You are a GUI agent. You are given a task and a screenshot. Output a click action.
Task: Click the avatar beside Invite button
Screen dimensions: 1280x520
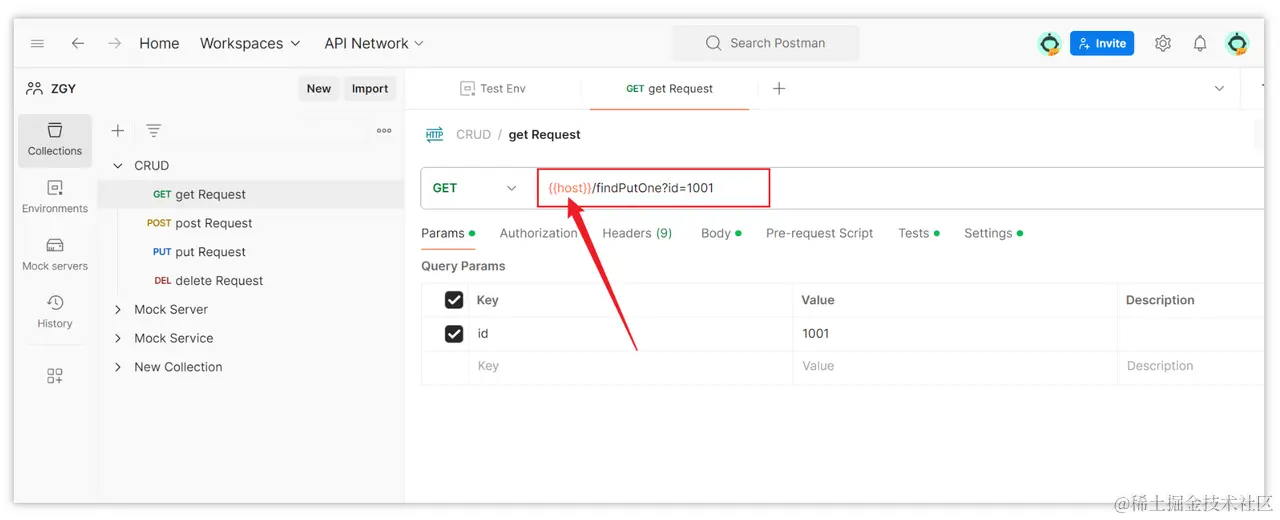(x=1049, y=43)
